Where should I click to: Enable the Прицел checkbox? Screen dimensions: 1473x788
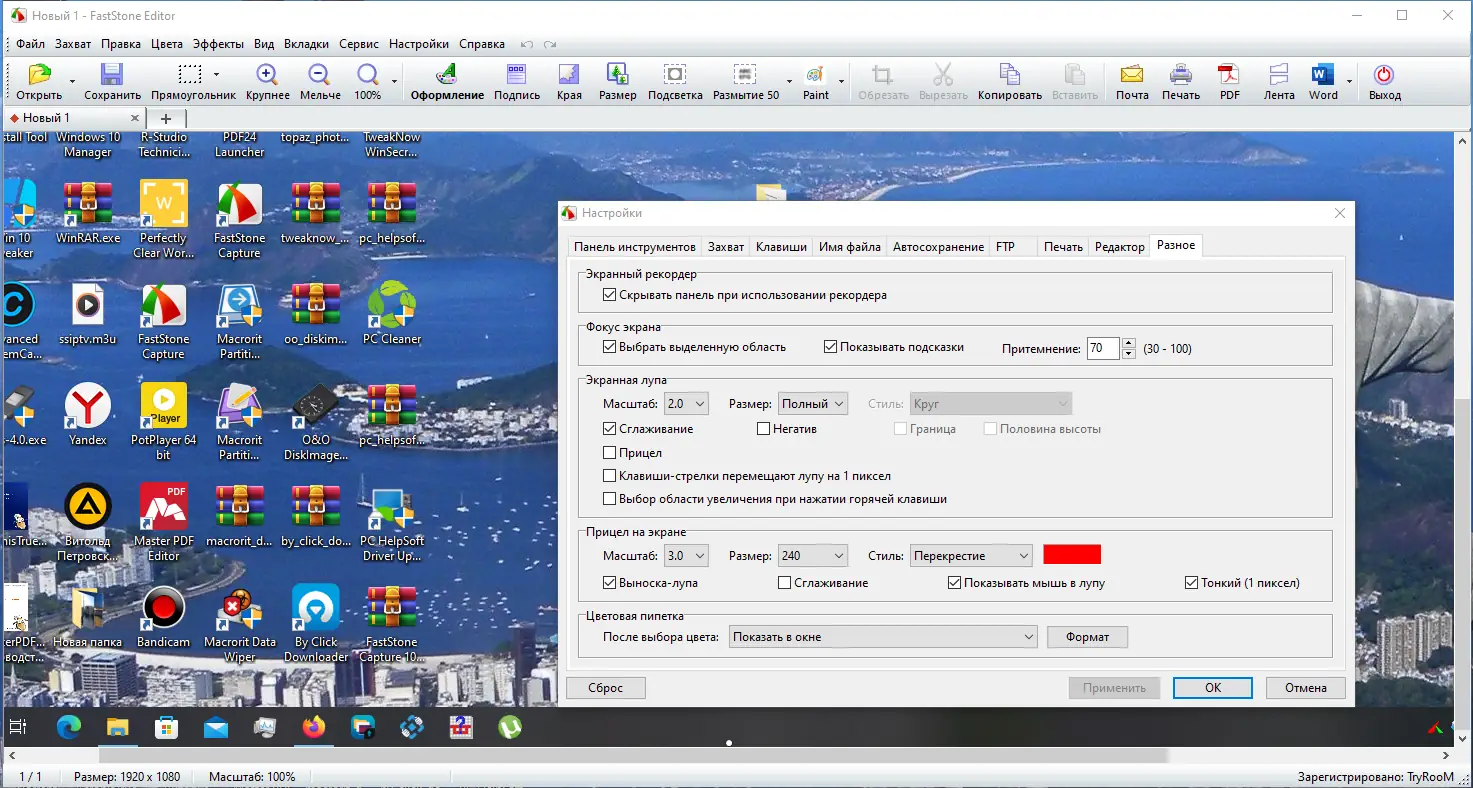click(609, 453)
